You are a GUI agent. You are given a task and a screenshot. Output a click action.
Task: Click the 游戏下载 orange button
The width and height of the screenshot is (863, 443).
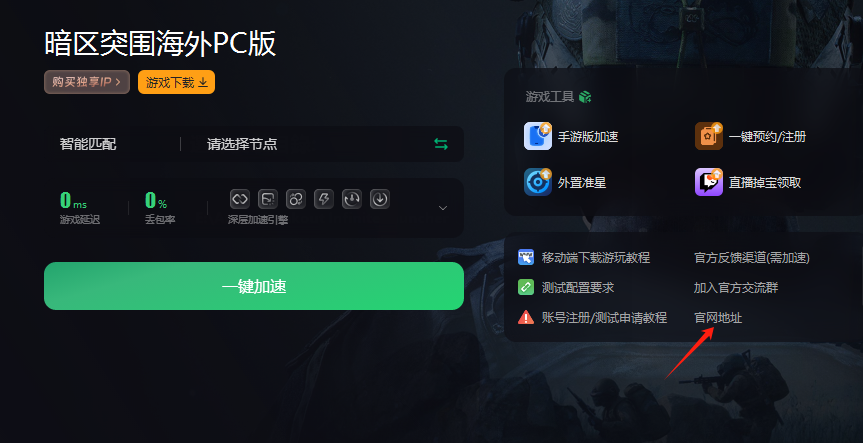point(176,82)
